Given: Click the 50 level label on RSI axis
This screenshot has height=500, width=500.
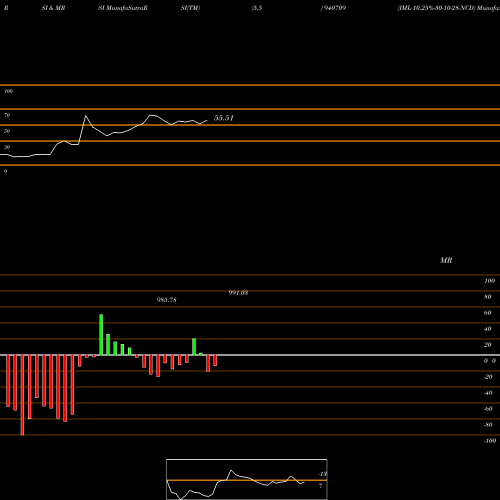Looking at the screenshot, I should tap(7, 131).
